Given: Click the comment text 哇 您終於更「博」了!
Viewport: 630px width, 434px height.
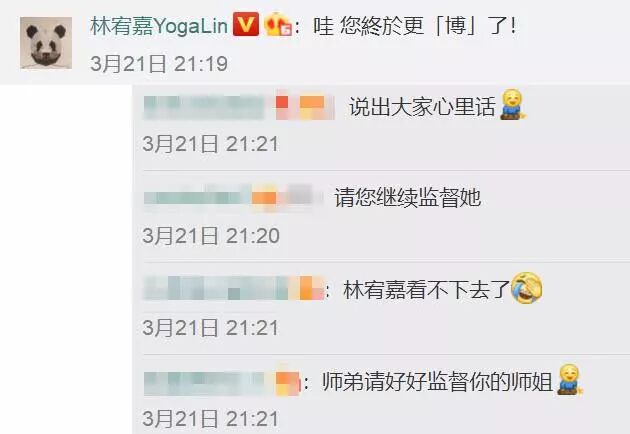Looking at the screenshot, I should [415, 26].
